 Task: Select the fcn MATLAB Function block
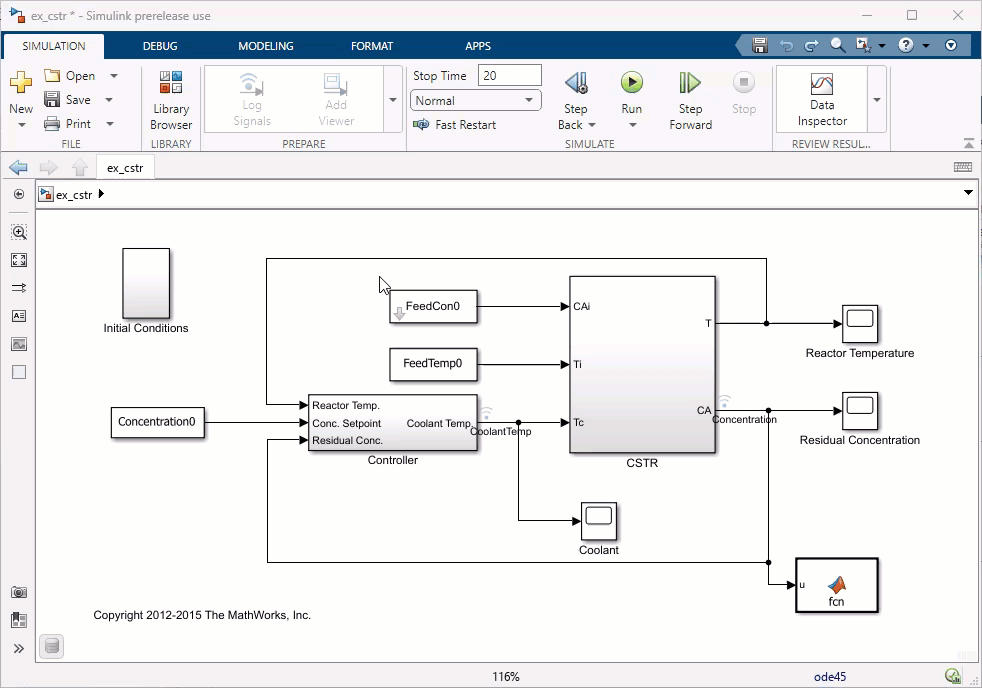coord(837,585)
